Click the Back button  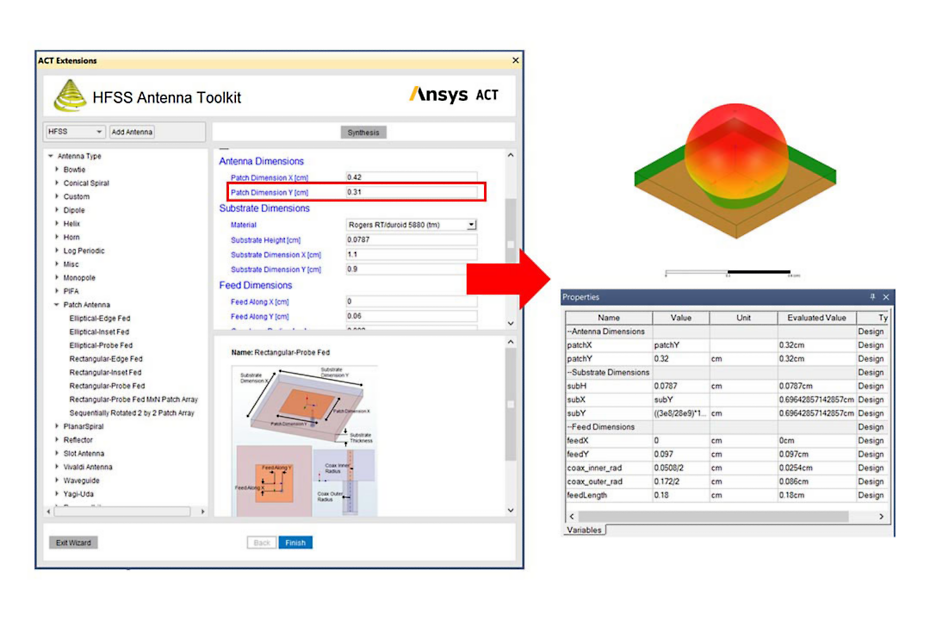pyautogui.click(x=262, y=543)
